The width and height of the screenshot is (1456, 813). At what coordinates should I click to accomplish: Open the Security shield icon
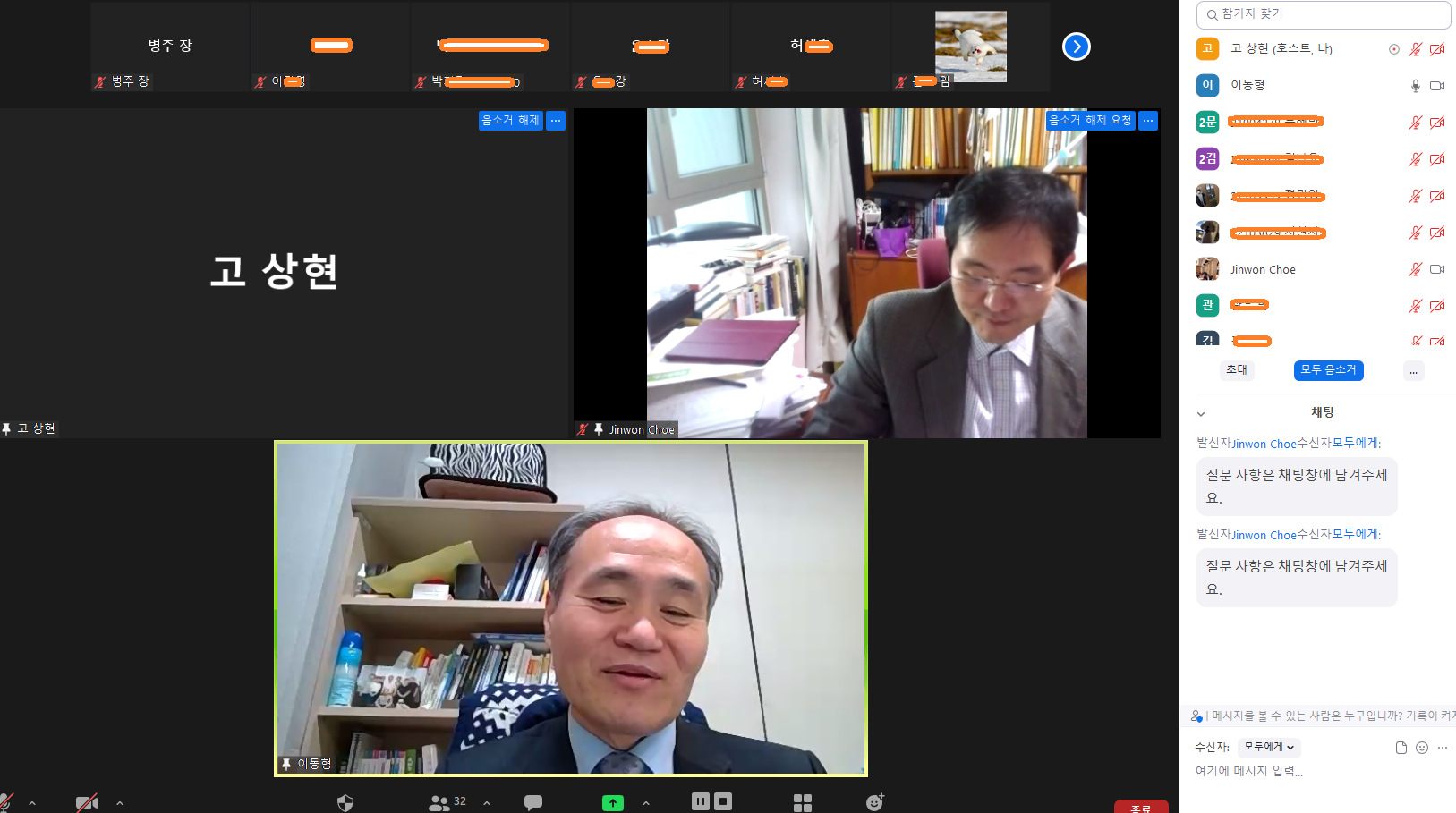pos(345,802)
